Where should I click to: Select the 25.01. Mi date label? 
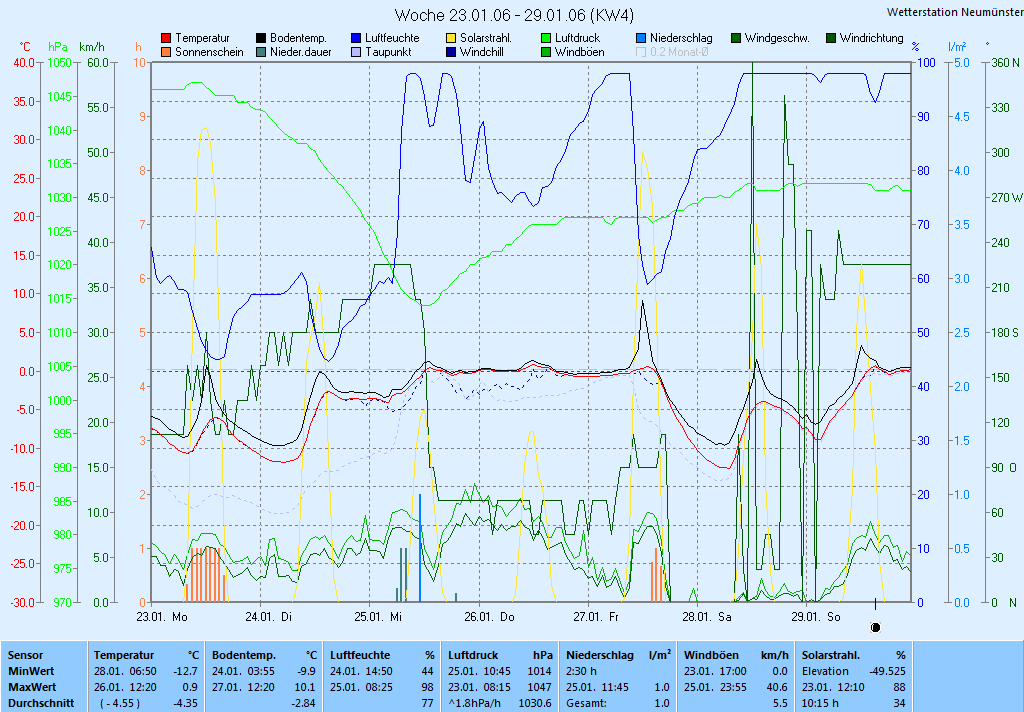point(377,617)
